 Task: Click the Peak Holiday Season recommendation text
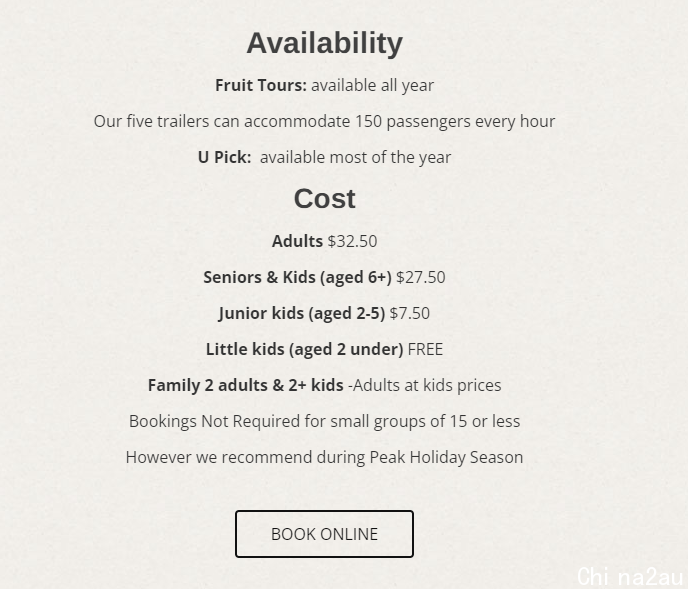click(324, 457)
